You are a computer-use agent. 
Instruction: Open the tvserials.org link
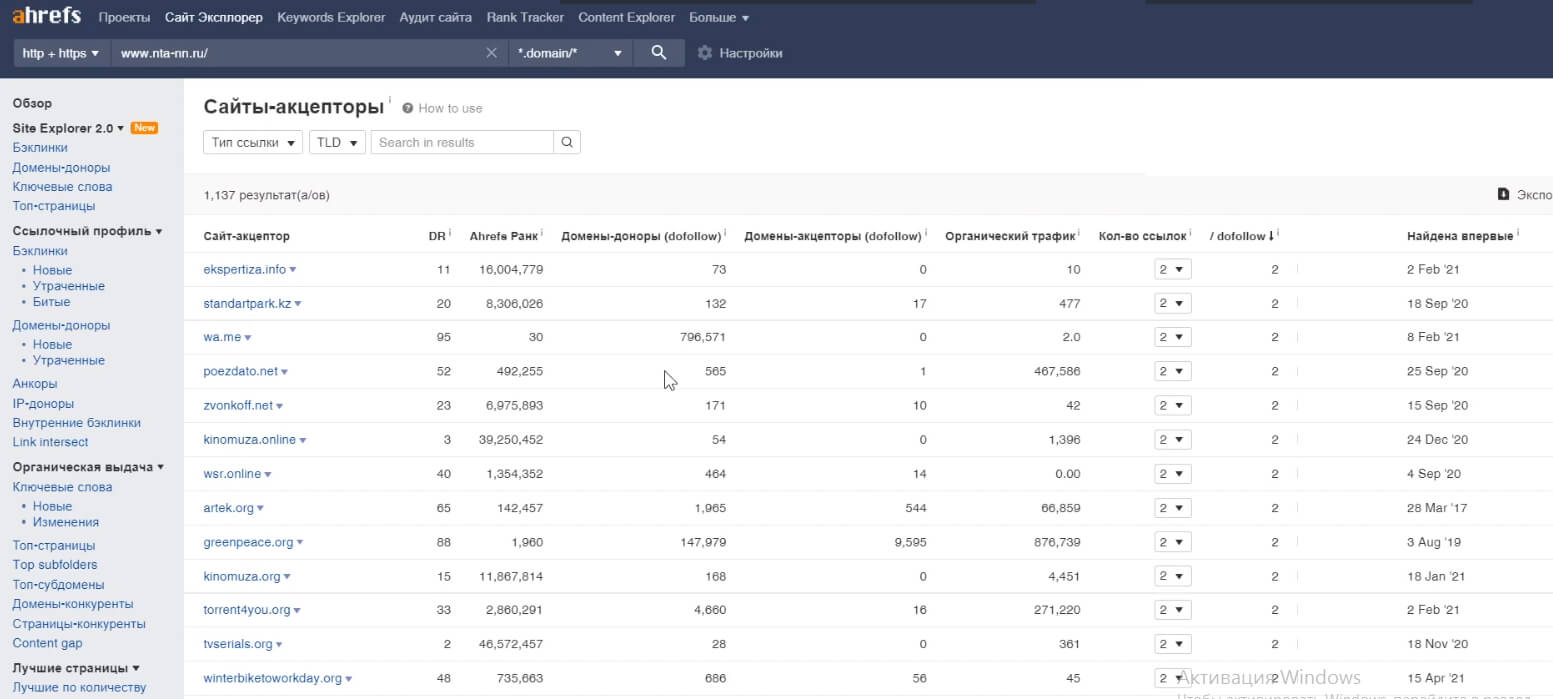coord(238,644)
